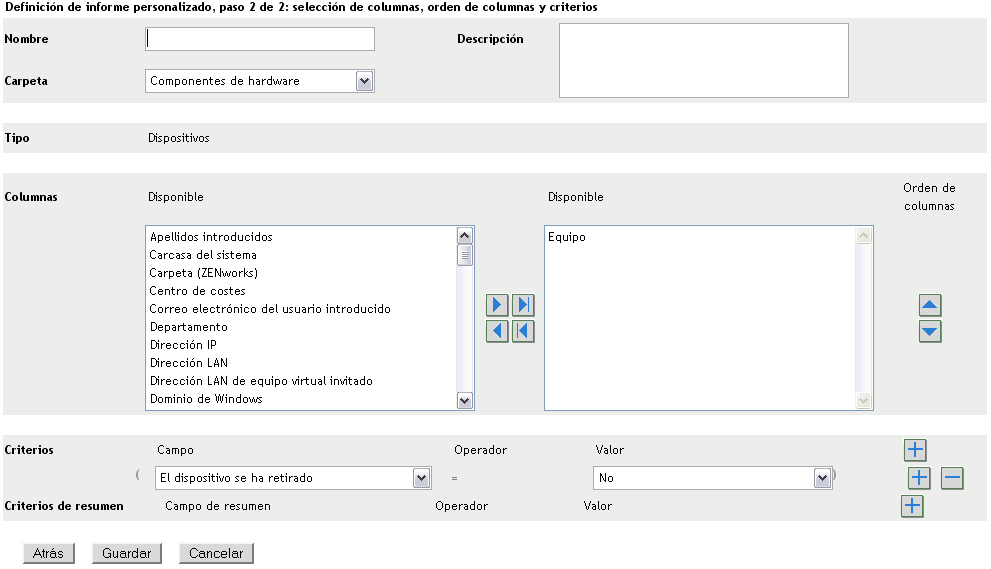Add new criteria with top plus icon
The height and width of the screenshot is (569, 991).
point(914,450)
